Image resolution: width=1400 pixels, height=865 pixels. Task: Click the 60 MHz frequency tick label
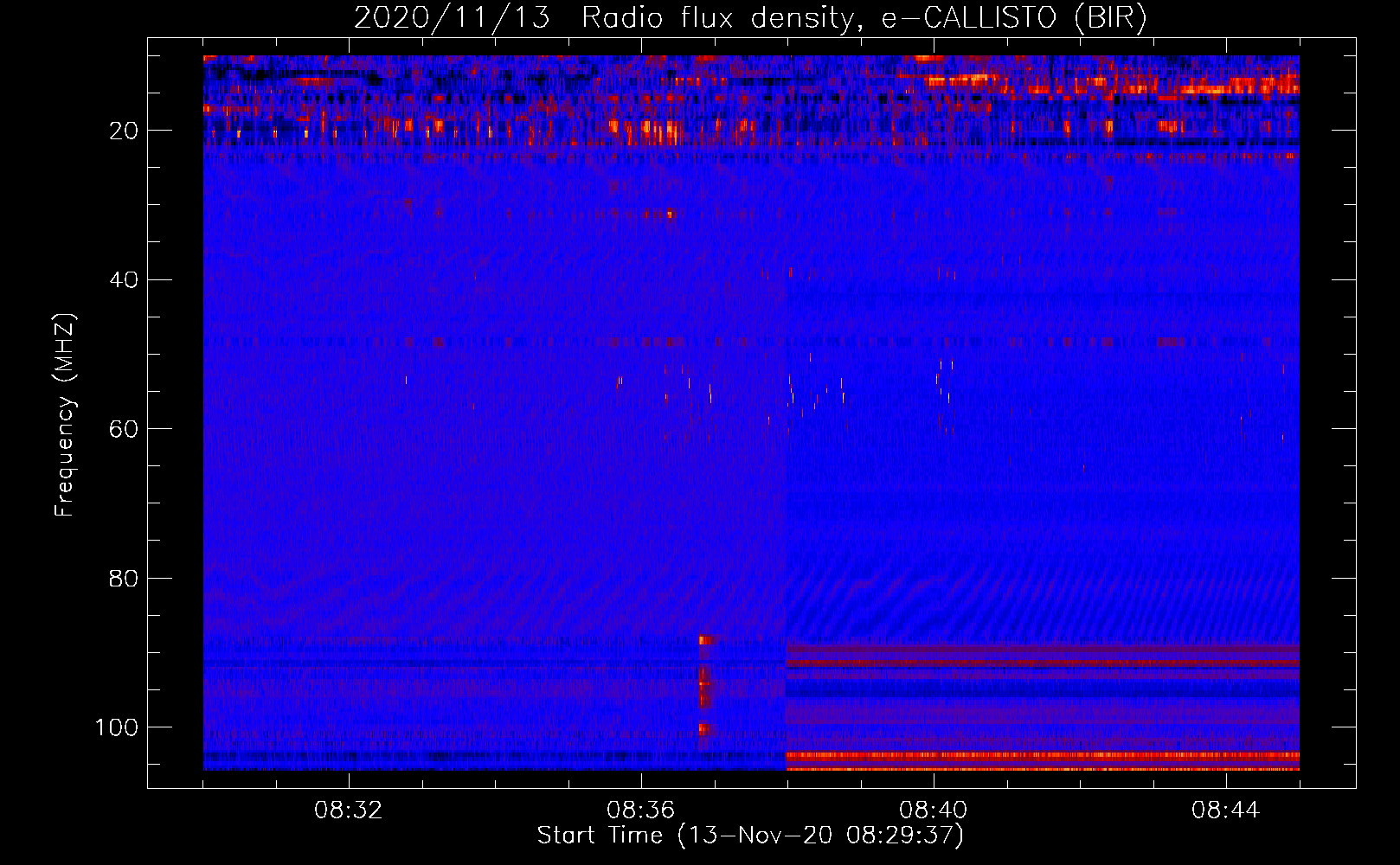[124, 429]
